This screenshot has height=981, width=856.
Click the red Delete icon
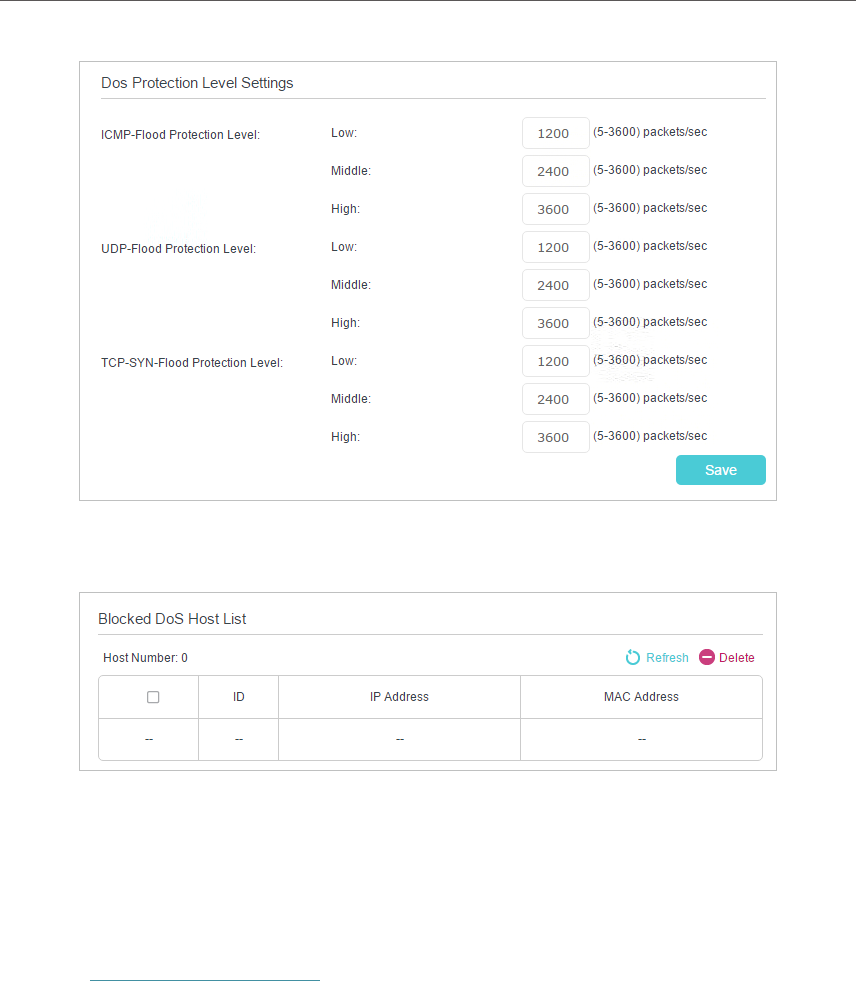pyautogui.click(x=707, y=658)
